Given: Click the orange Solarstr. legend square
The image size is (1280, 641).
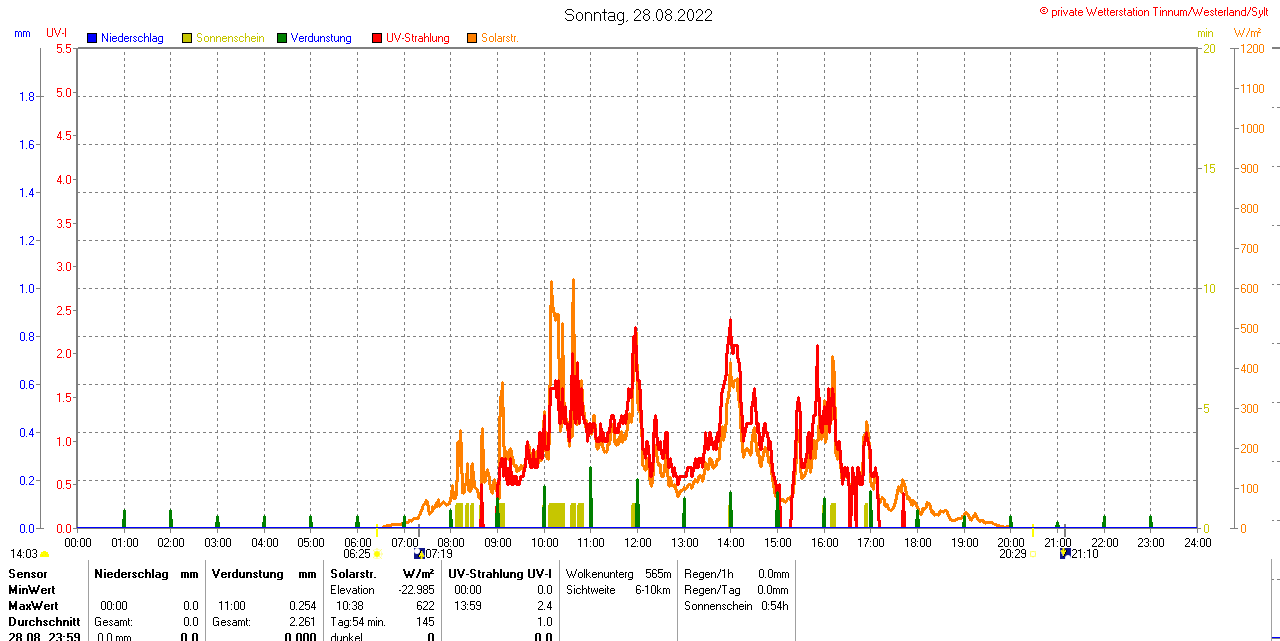Looking at the screenshot, I should coord(472,38).
